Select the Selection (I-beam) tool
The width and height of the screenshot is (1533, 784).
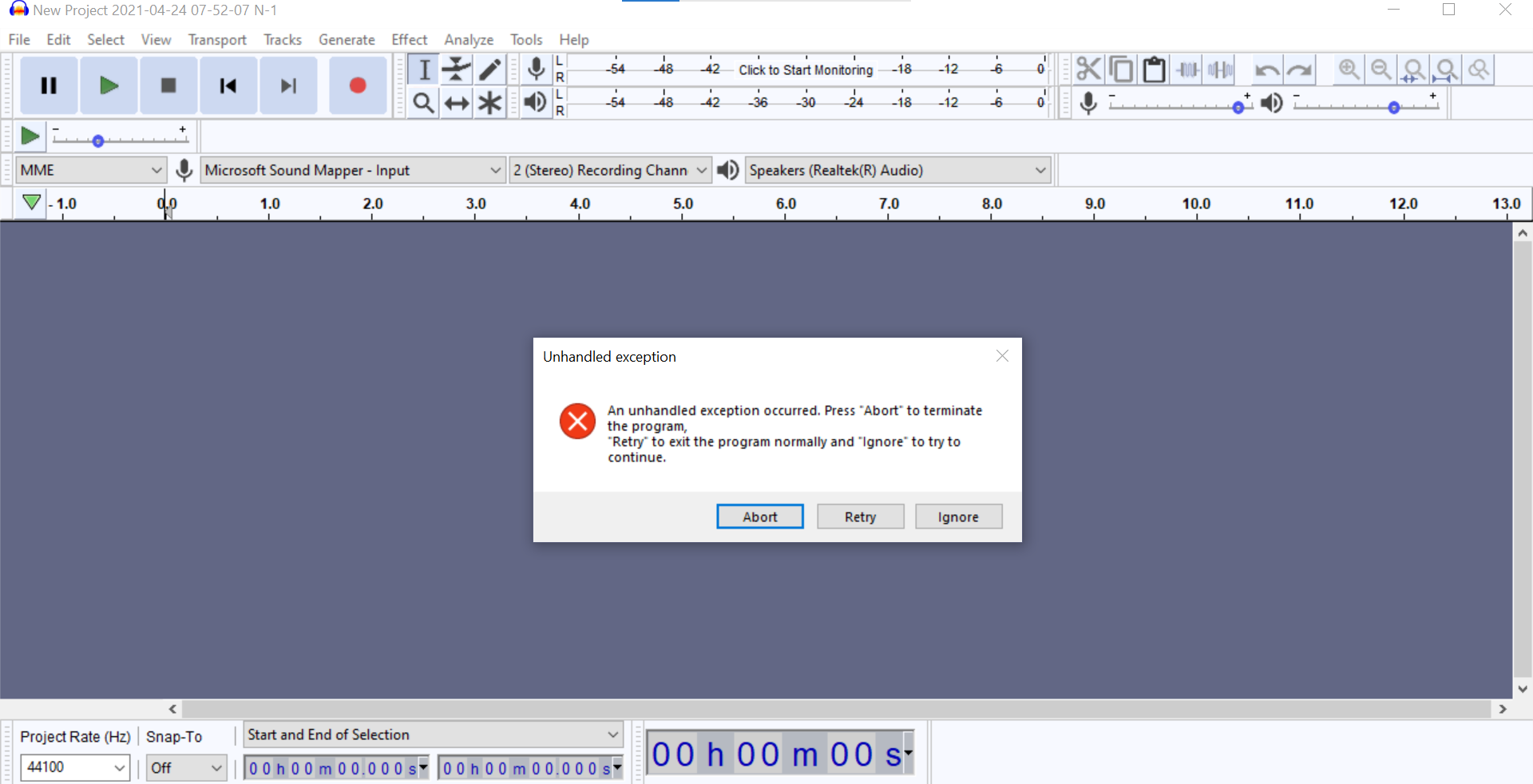click(x=424, y=69)
